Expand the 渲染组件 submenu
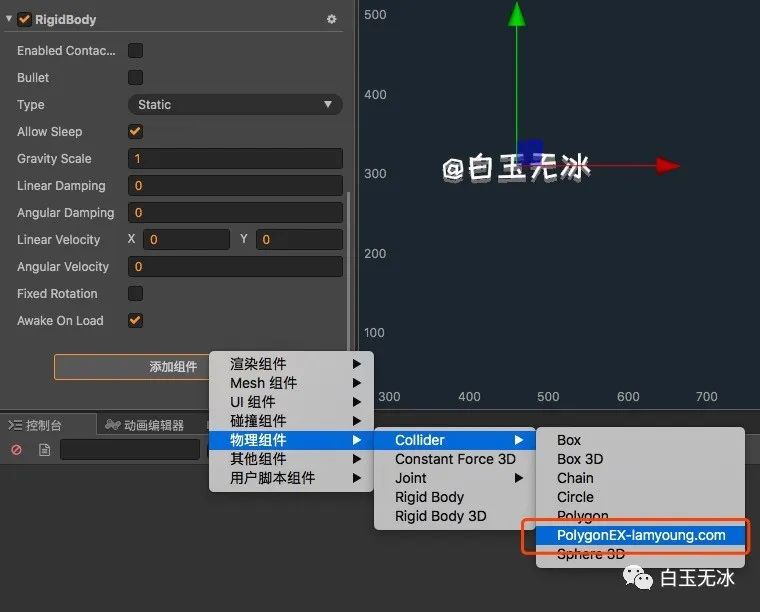The height and width of the screenshot is (612, 760). click(x=291, y=364)
